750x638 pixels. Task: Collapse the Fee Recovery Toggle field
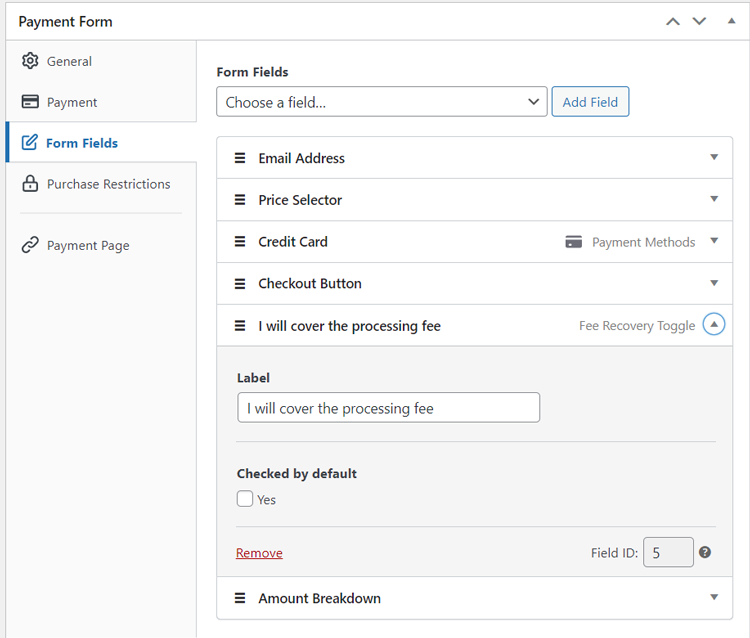tap(714, 324)
